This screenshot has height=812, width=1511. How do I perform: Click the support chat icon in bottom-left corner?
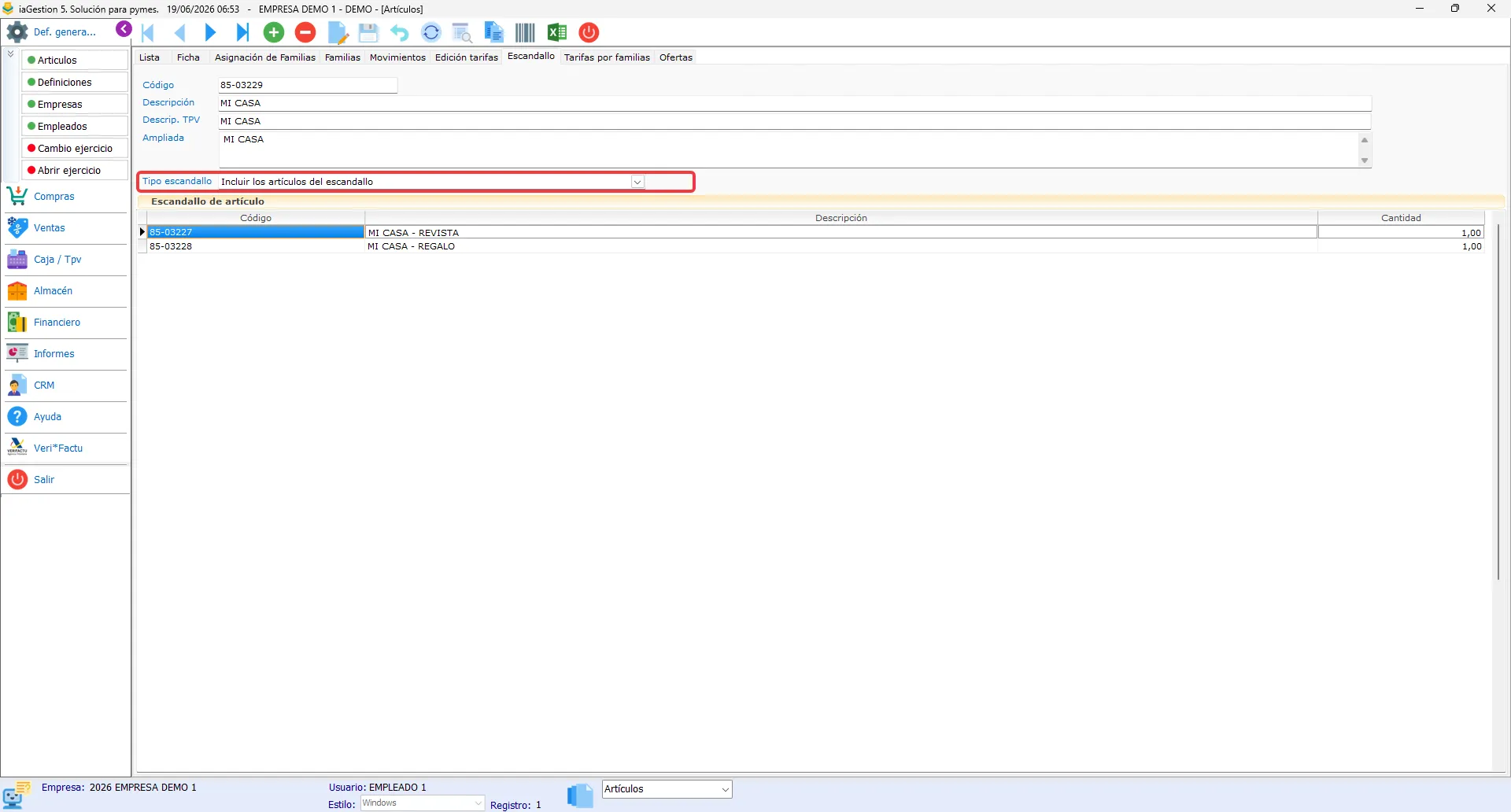16,795
